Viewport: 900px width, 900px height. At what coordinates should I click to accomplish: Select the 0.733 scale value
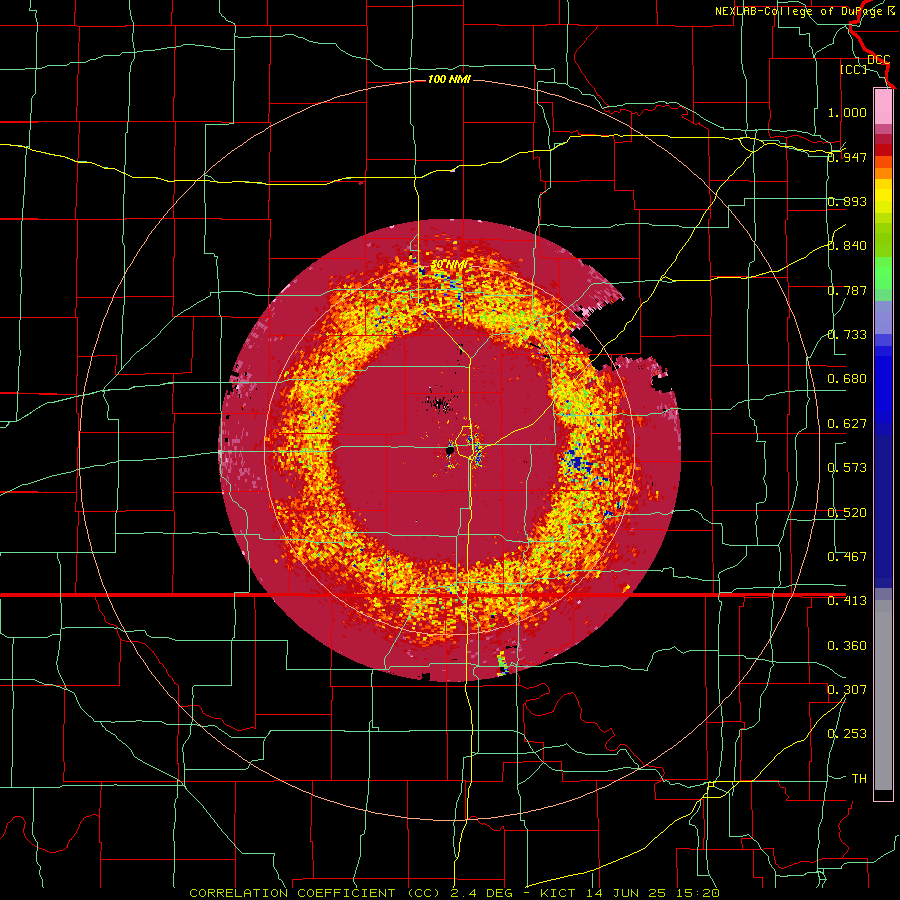point(847,334)
